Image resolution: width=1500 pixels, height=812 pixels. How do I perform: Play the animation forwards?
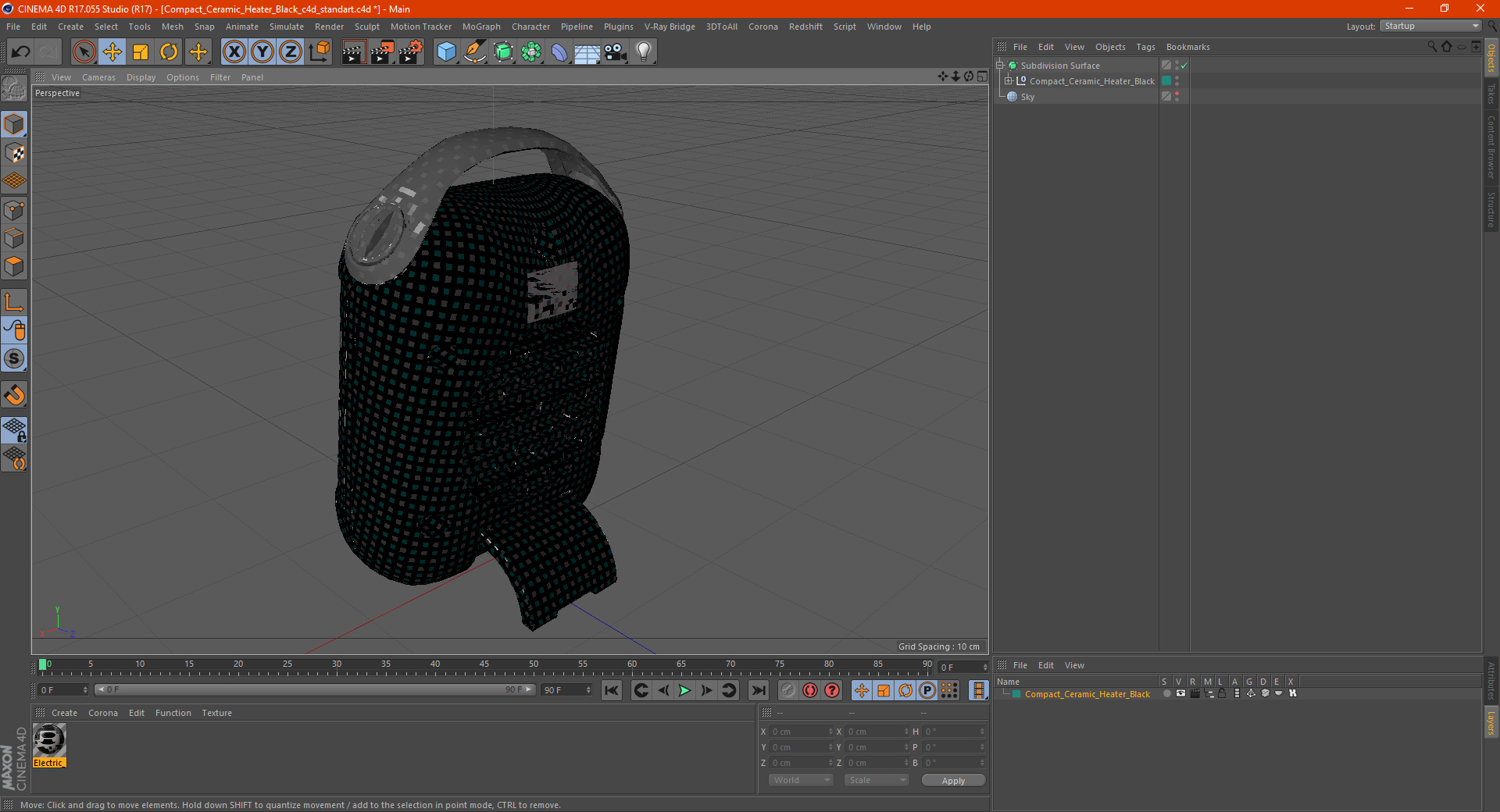pyautogui.click(x=684, y=690)
